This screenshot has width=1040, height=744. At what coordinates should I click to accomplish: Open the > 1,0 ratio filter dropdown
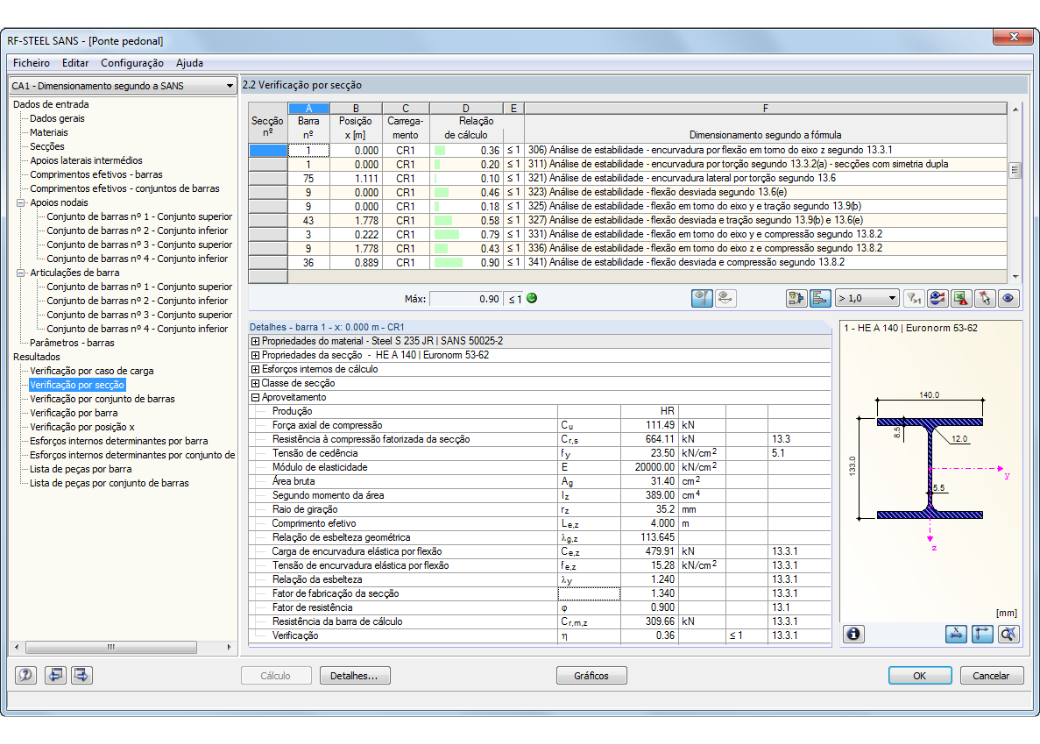pyautogui.click(x=892, y=298)
